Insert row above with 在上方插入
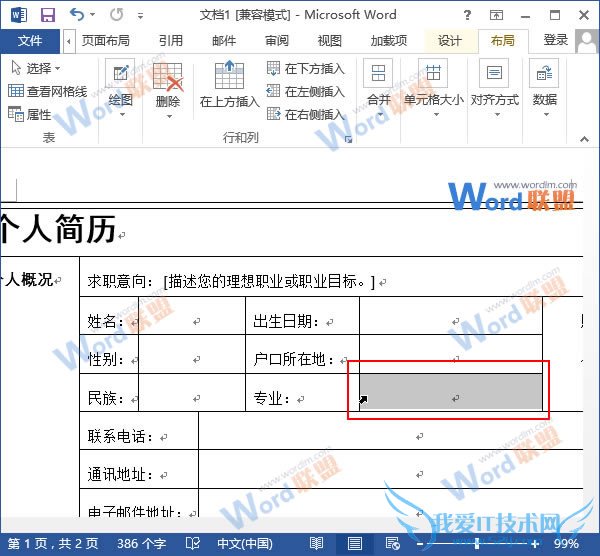Image resolution: width=600 pixels, height=556 pixels. tap(230, 84)
